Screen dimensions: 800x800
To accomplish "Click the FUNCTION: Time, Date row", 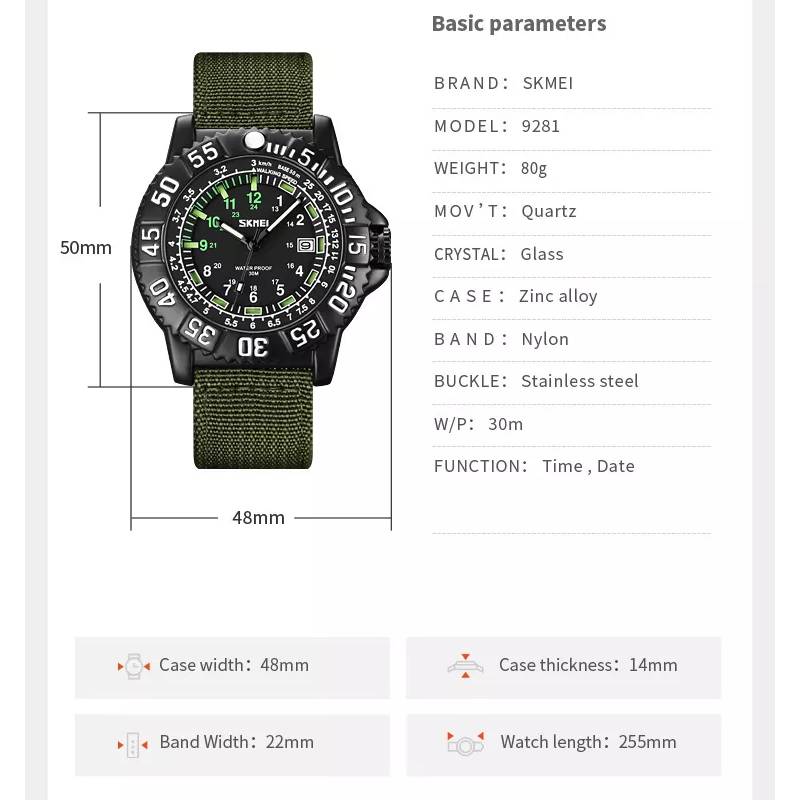I will (571, 466).
